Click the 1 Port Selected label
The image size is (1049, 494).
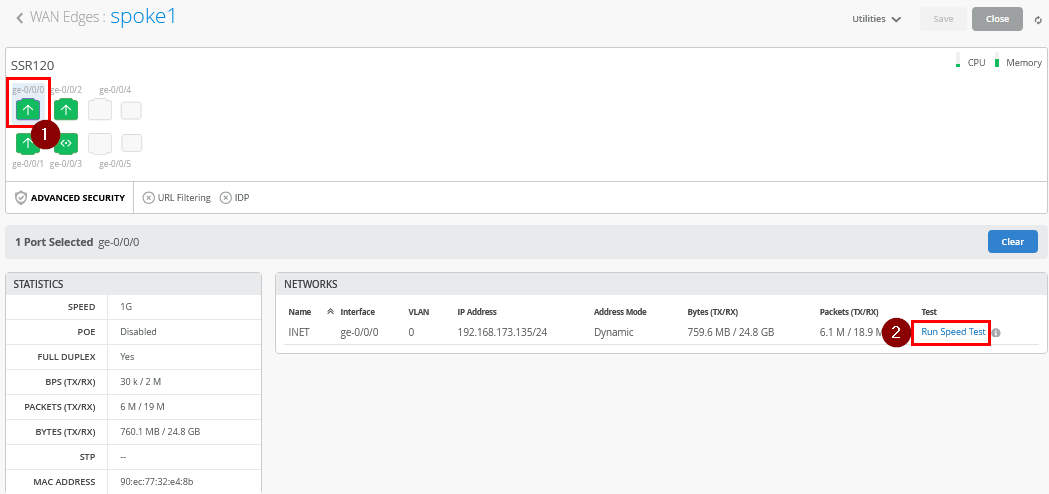[54, 242]
